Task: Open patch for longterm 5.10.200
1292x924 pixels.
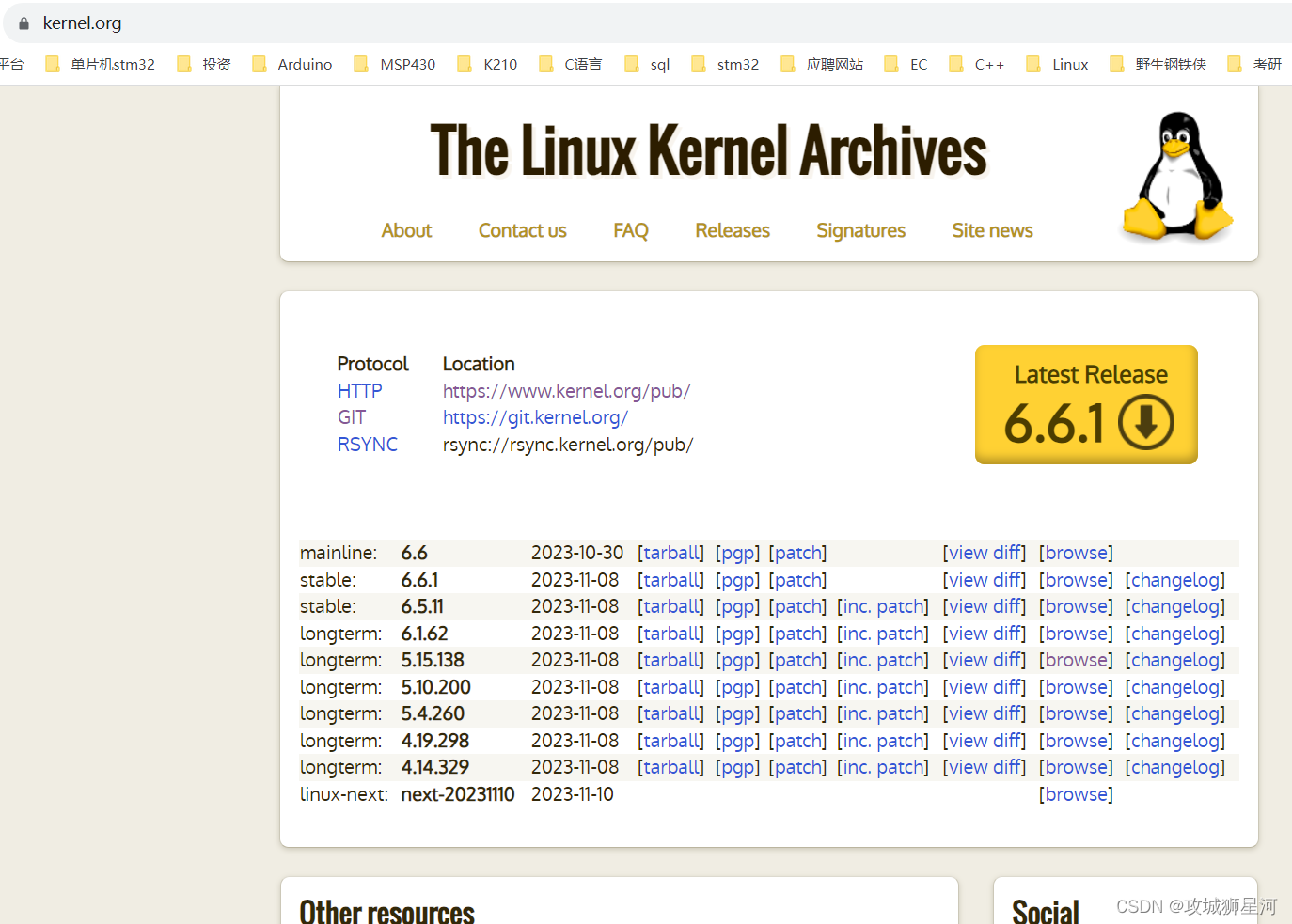Action: point(797,687)
